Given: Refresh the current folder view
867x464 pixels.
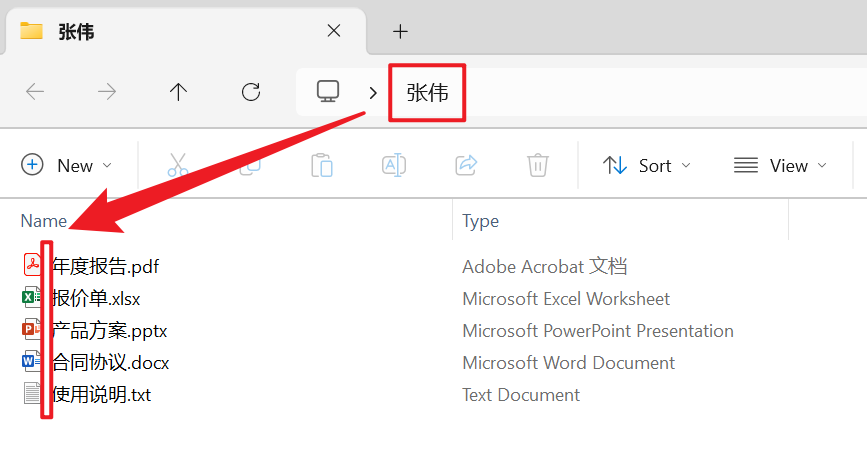Looking at the screenshot, I should tap(250, 91).
